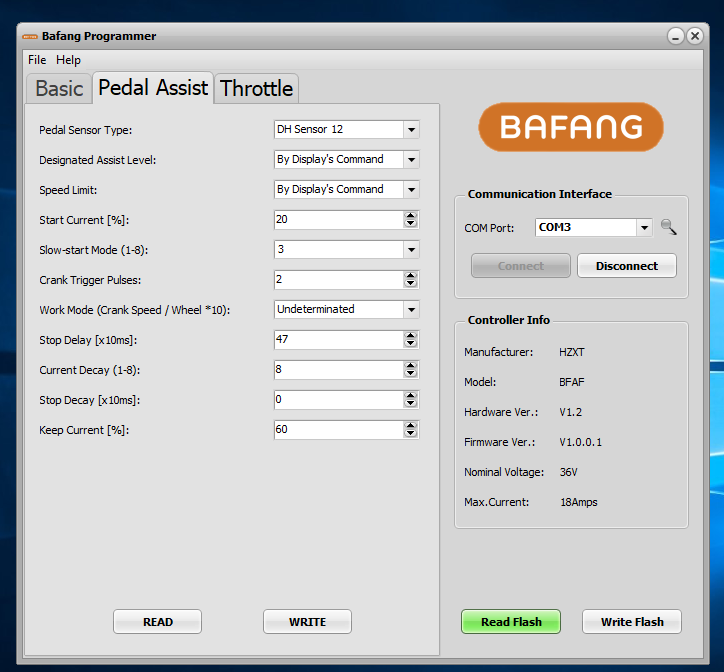Close the Bafang Programmer window
724x672 pixels.
[695, 36]
